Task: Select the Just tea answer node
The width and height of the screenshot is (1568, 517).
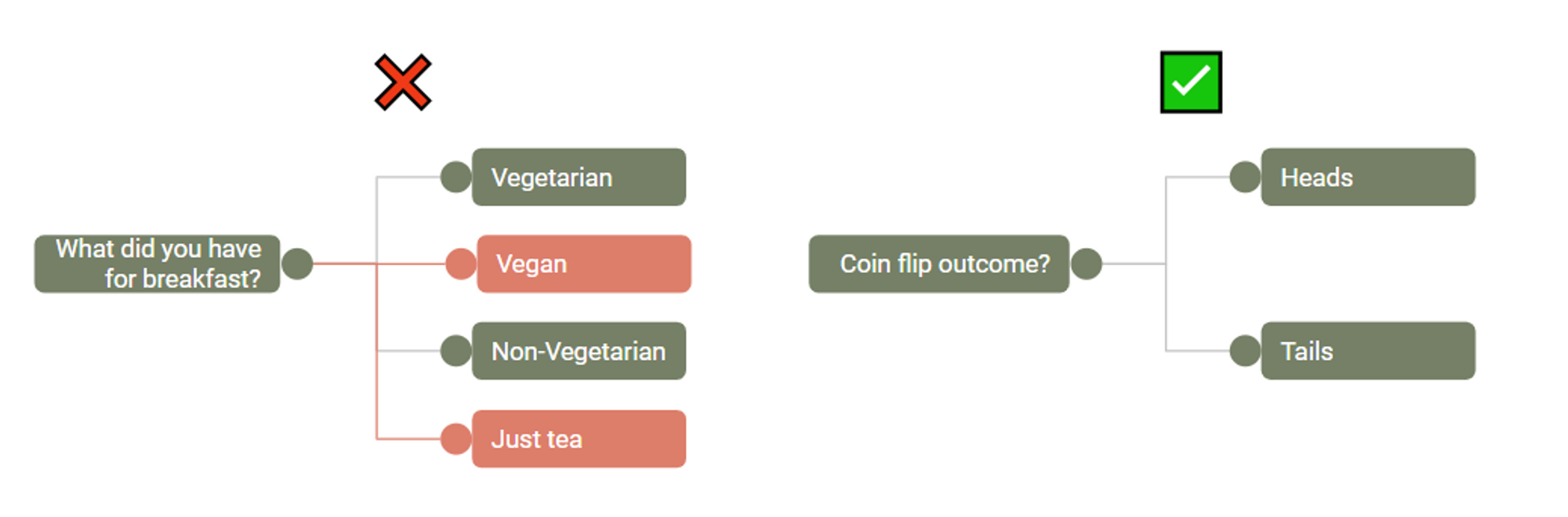Action: click(579, 439)
